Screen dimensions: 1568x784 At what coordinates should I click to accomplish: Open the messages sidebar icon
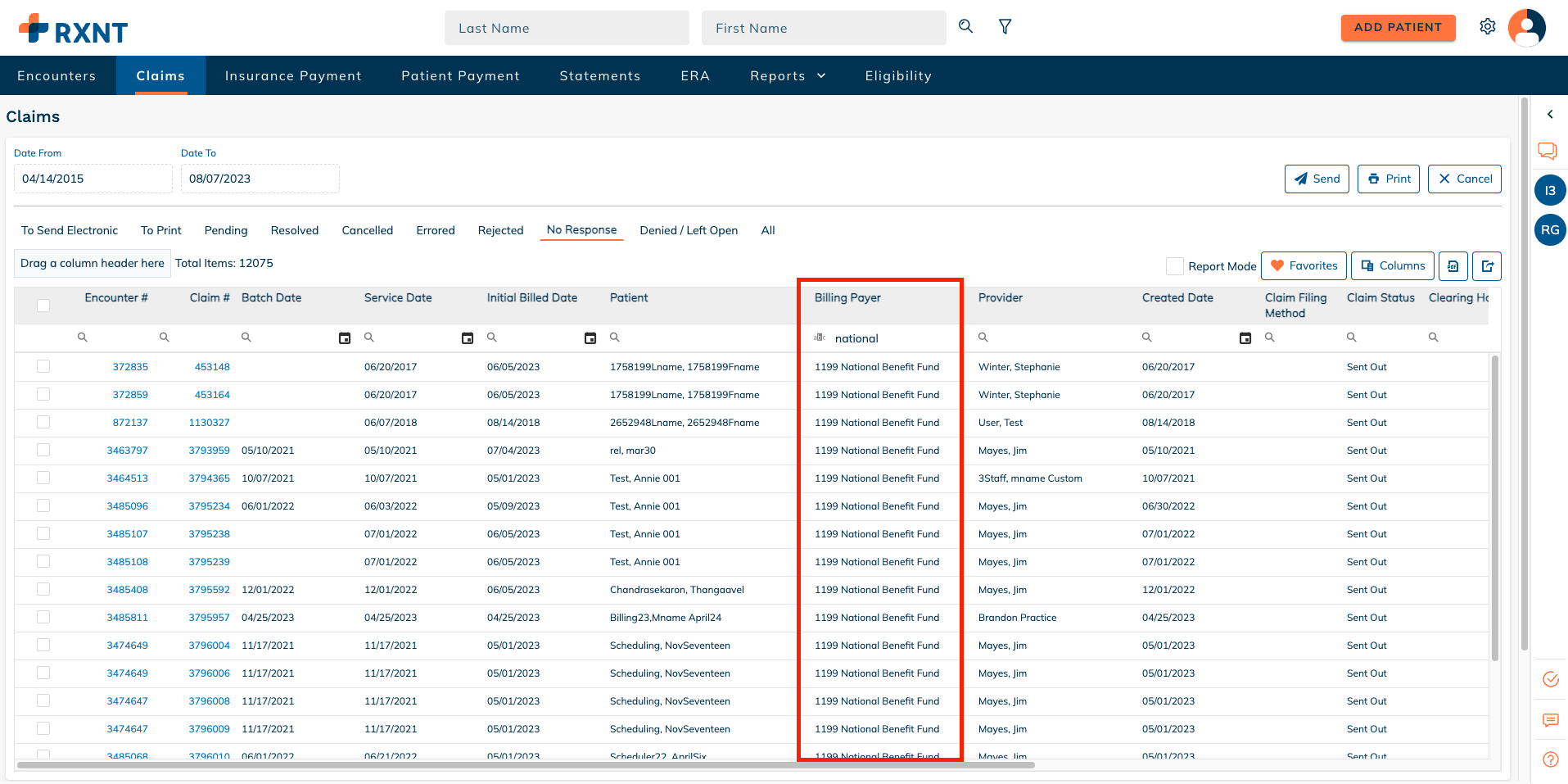(1550, 720)
